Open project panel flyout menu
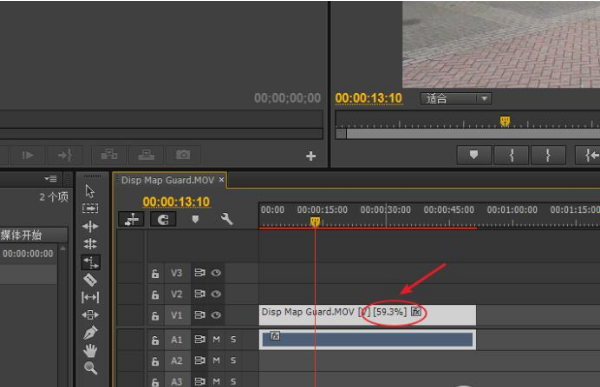The image size is (600, 387). click(x=50, y=179)
